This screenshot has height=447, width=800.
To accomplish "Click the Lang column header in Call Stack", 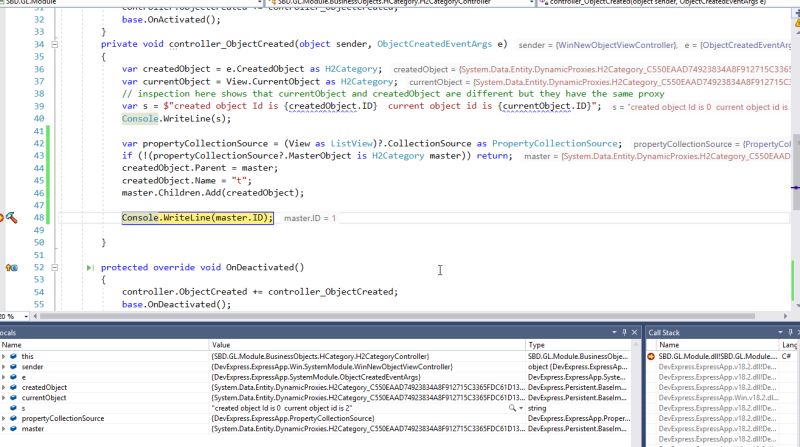I will pos(790,345).
